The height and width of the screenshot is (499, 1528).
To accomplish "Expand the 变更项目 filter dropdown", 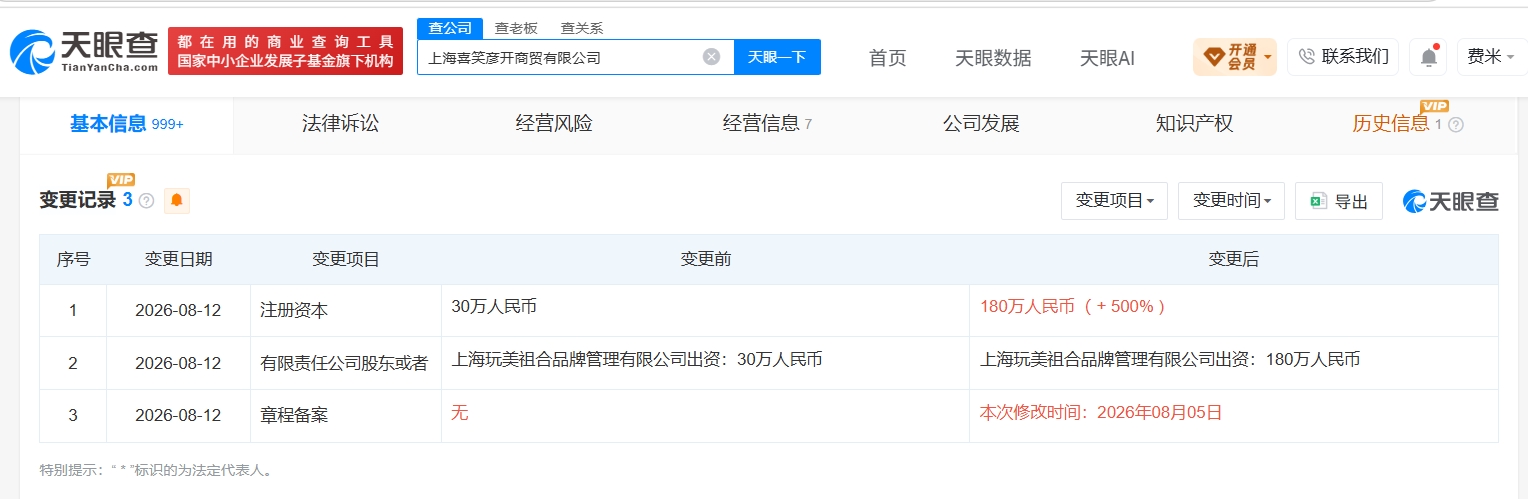I will (x=1115, y=201).
